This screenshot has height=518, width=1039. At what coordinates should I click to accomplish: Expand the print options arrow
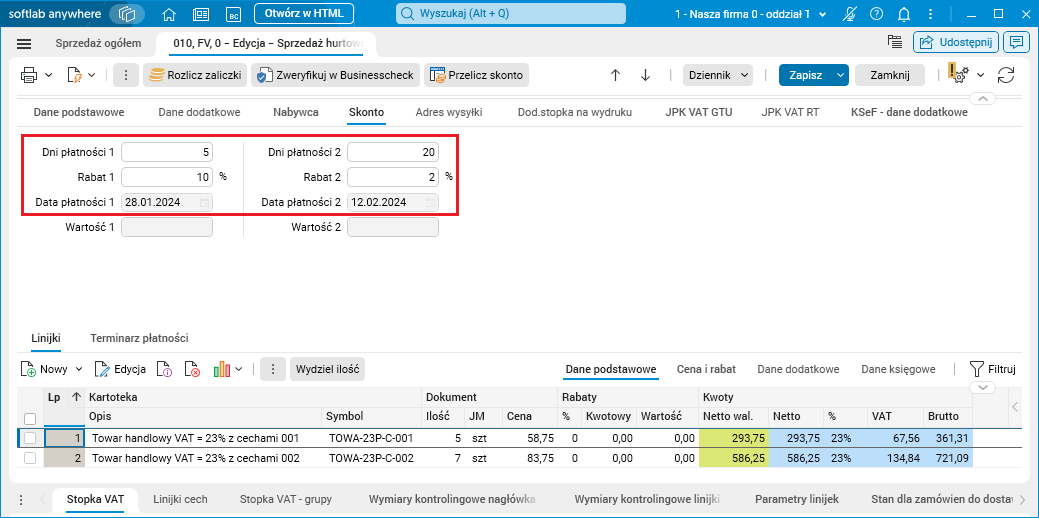pyautogui.click(x=48, y=76)
